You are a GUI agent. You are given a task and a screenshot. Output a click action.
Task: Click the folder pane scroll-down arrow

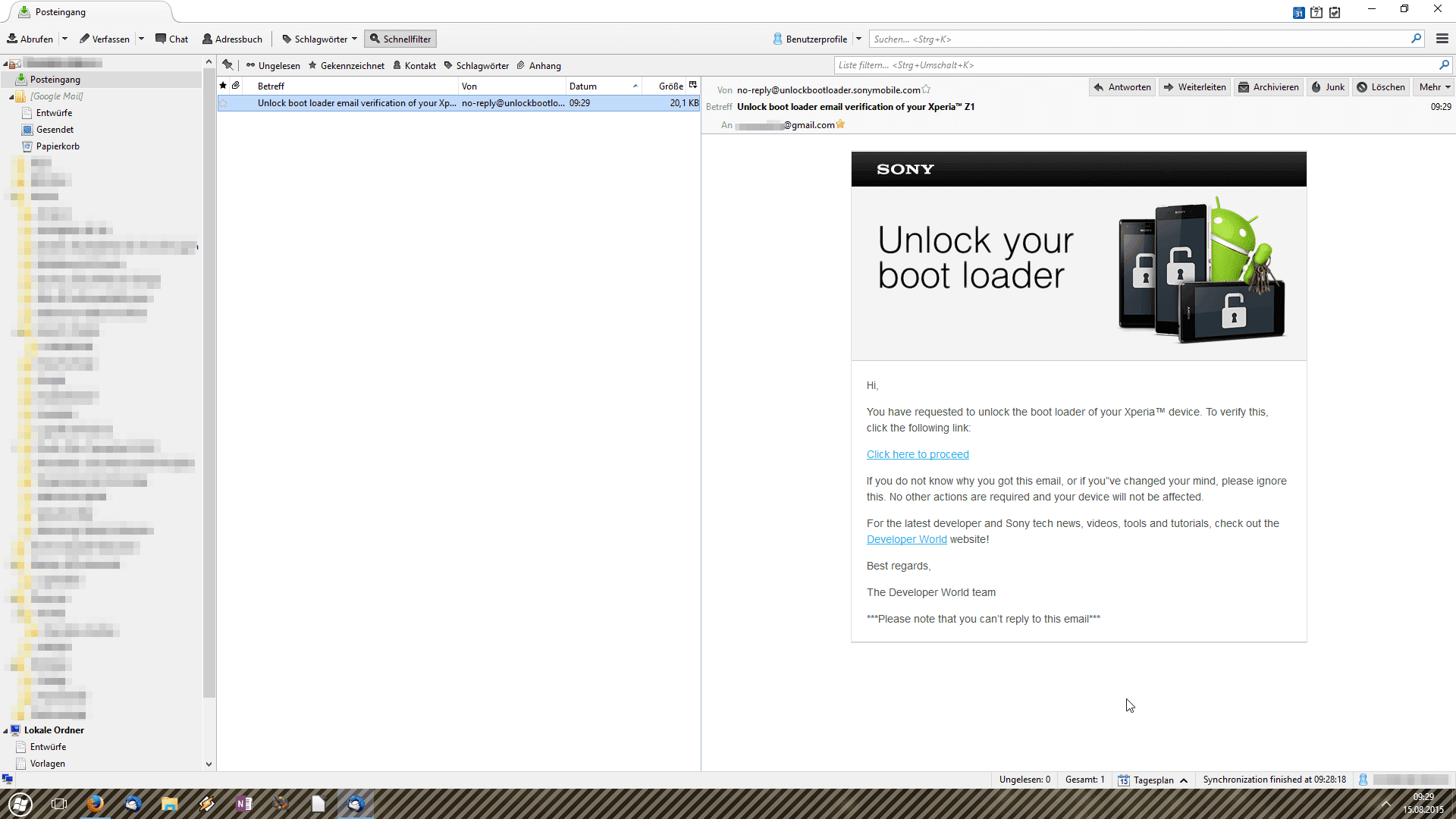click(209, 764)
